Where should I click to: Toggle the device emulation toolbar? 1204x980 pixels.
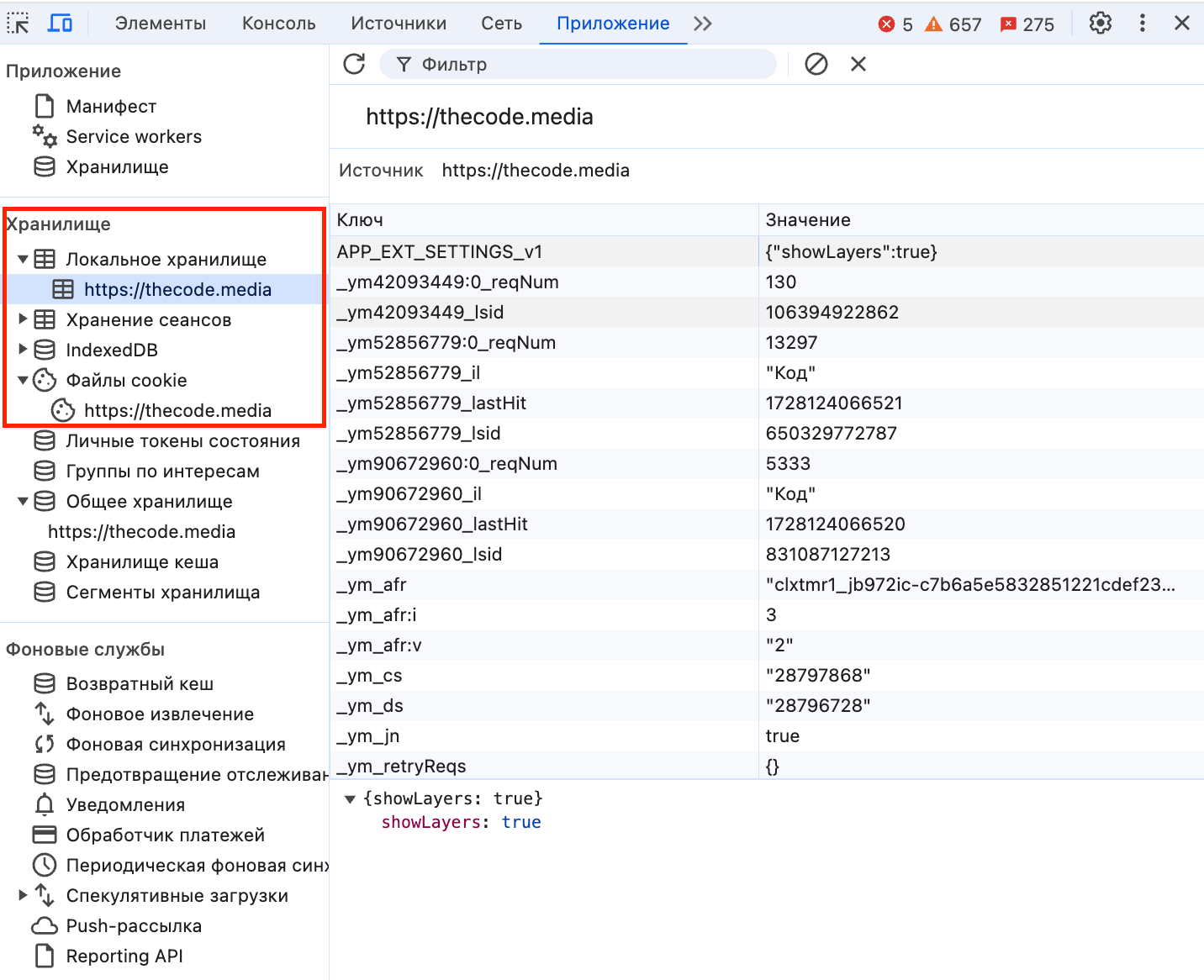(x=60, y=23)
